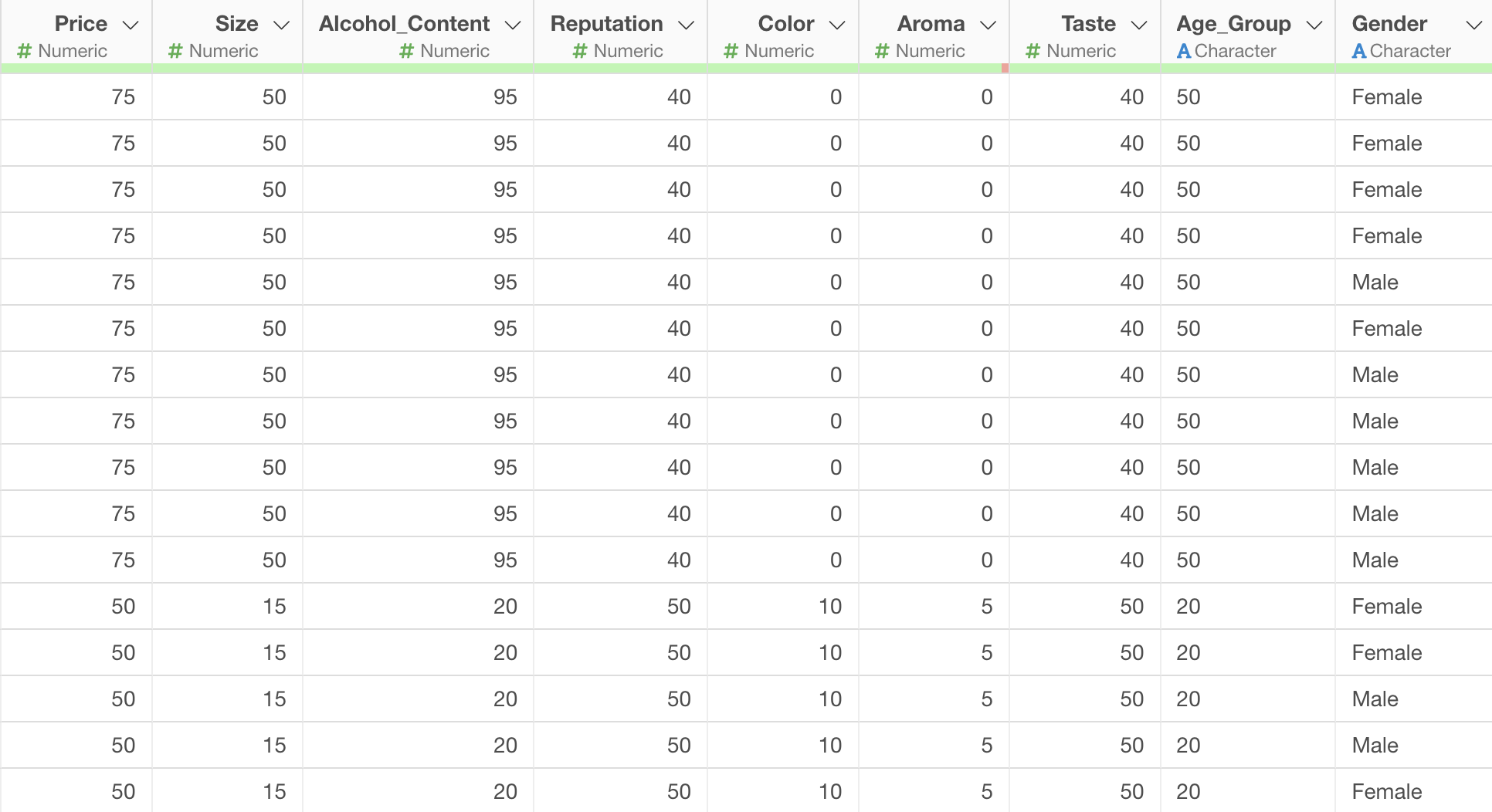This screenshot has width=1492, height=812.
Task: Click the hash type icon under Taste
Action: pos(1033,51)
